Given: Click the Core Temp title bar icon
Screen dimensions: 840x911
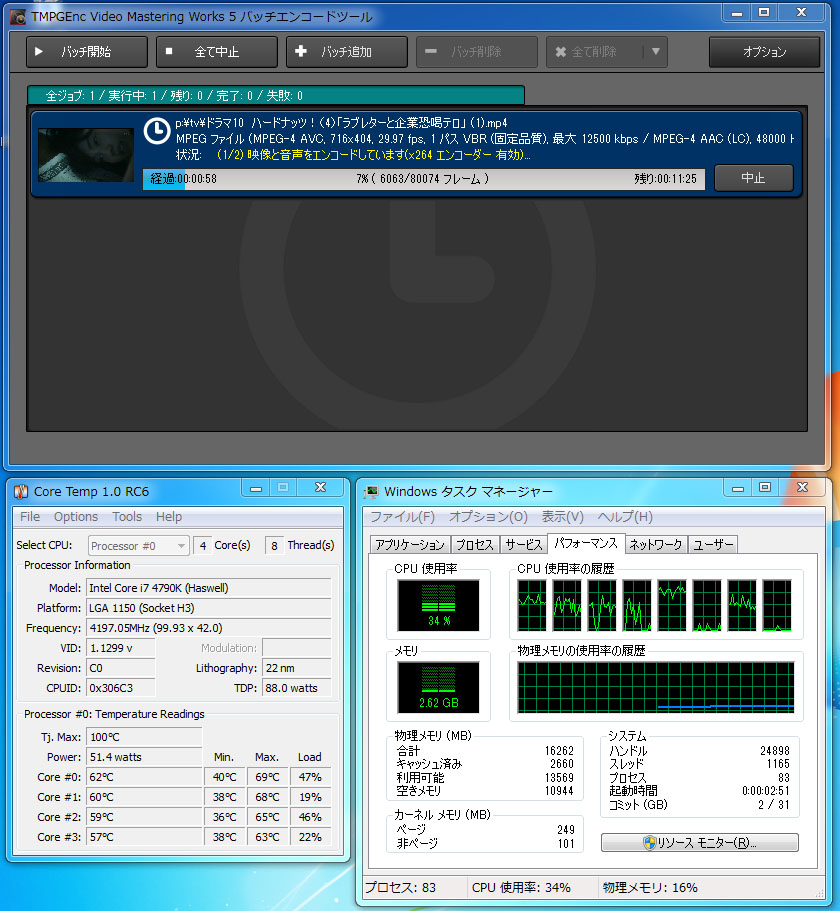Looking at the screenshot, I should pyautogui.click(x=21, y=492).
